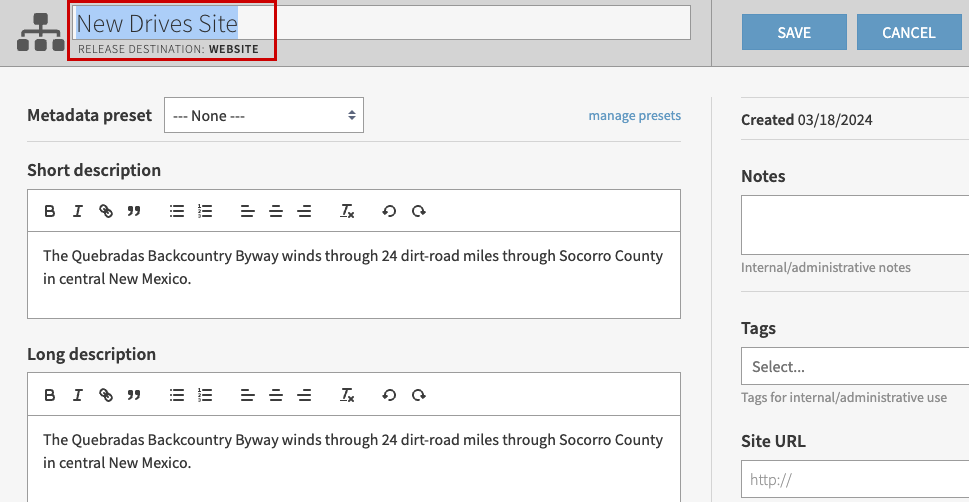This screenshot has width=969, height=502.
Task: Add bulleted list in Short description
Action: (x=177, y=211)
